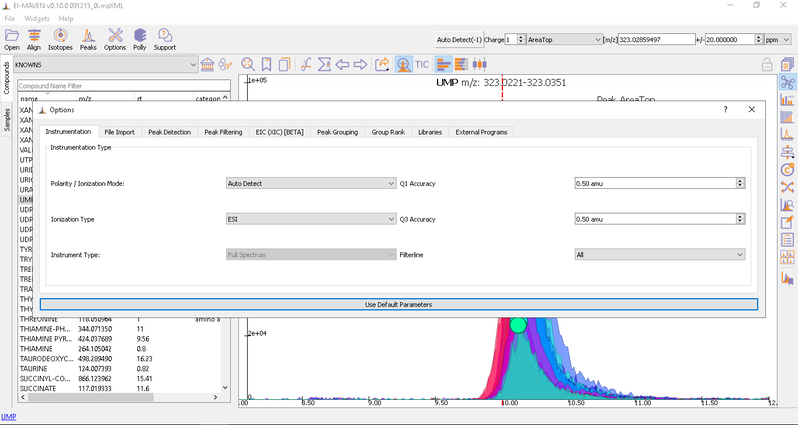This screenshot has height=425, width=798.
Task: Click the bookmark icon in toolbar
Action: click(266, 65)
